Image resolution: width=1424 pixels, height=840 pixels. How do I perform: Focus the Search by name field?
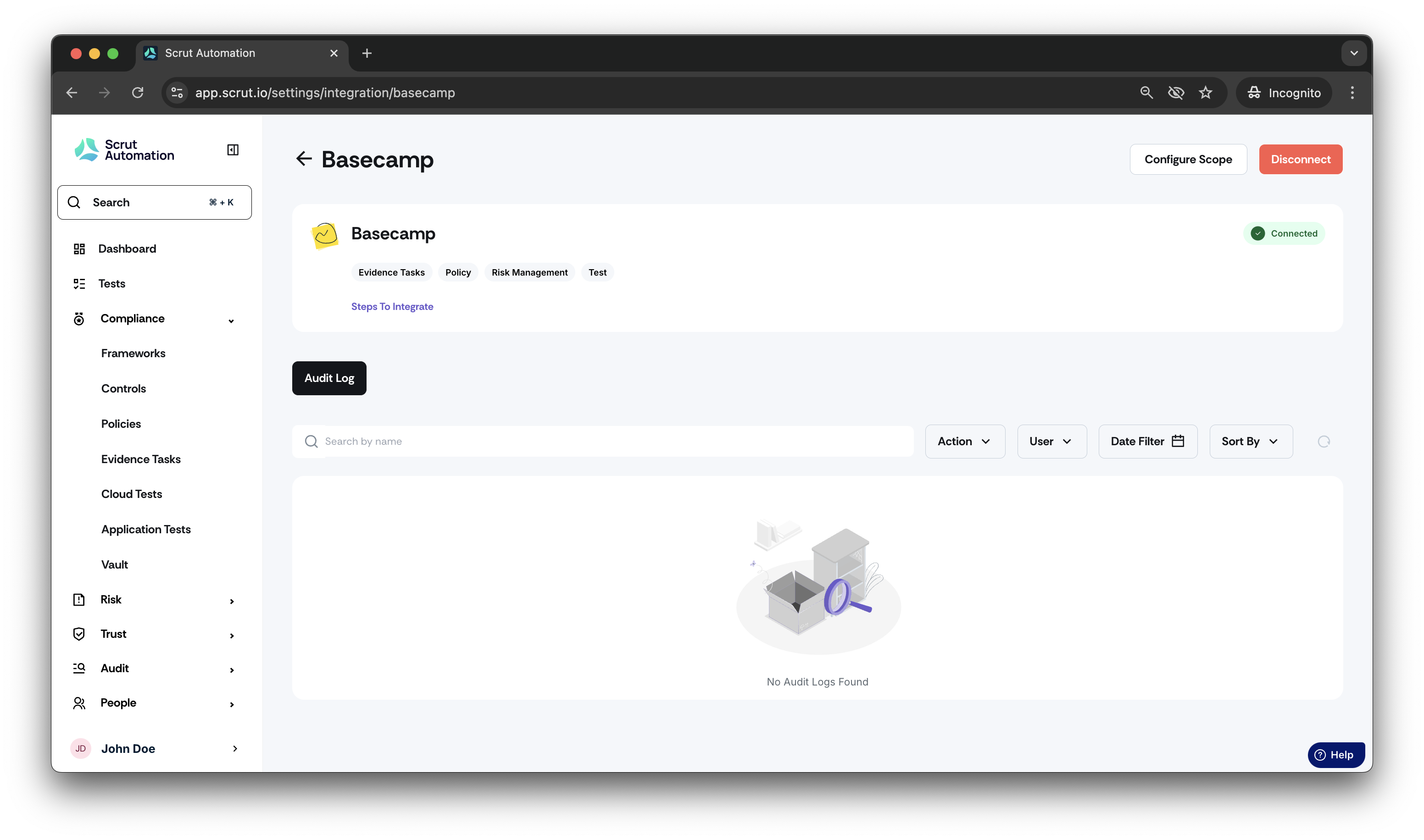tap(602, 442)
